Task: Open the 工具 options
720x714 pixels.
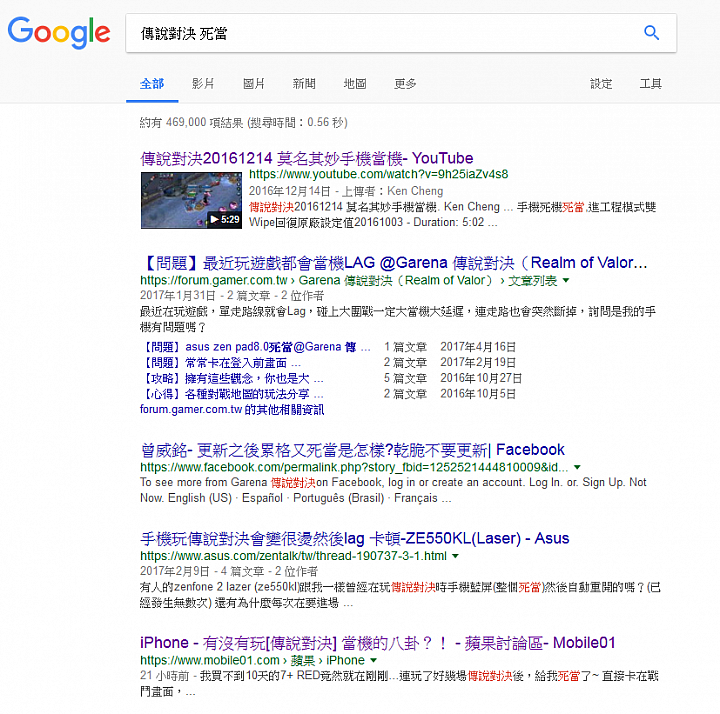Action: 651,84
